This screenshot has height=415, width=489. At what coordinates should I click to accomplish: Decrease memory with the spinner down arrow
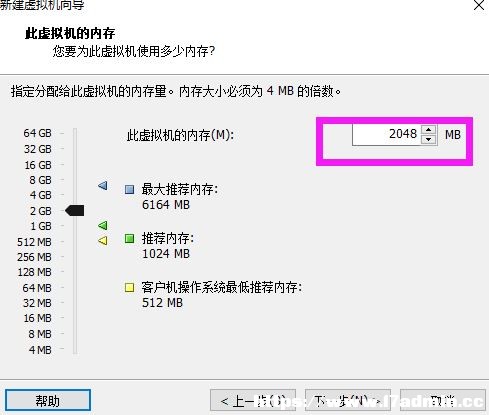click(x=429, y=139)
